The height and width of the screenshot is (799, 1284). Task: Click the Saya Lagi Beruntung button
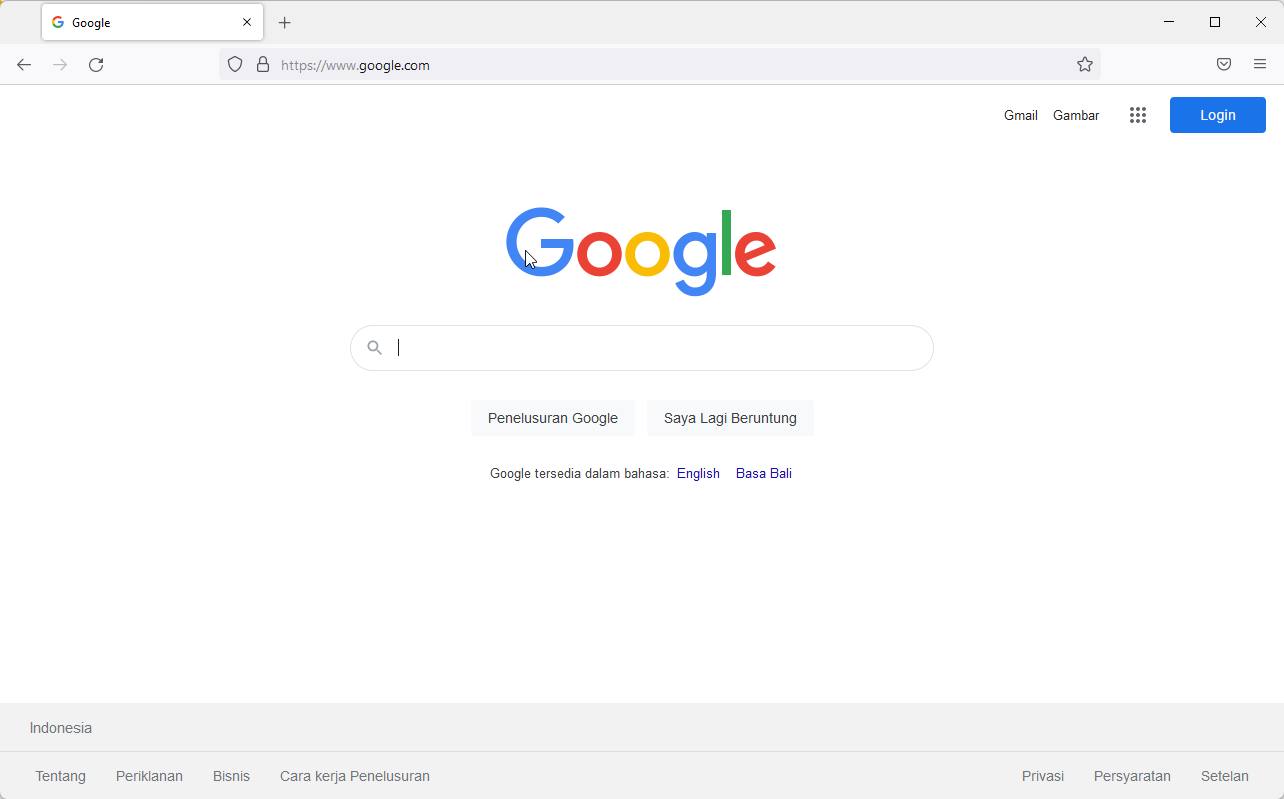click(730, 417)
